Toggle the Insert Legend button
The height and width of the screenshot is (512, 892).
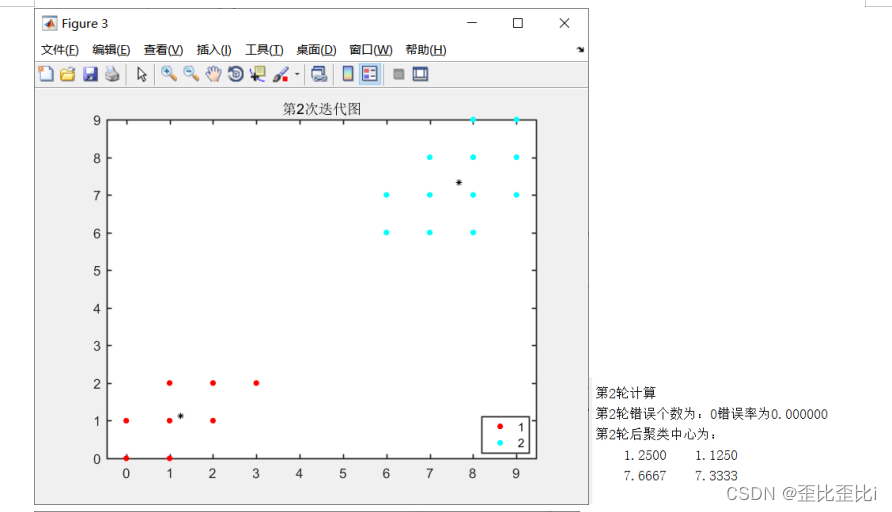370,74
